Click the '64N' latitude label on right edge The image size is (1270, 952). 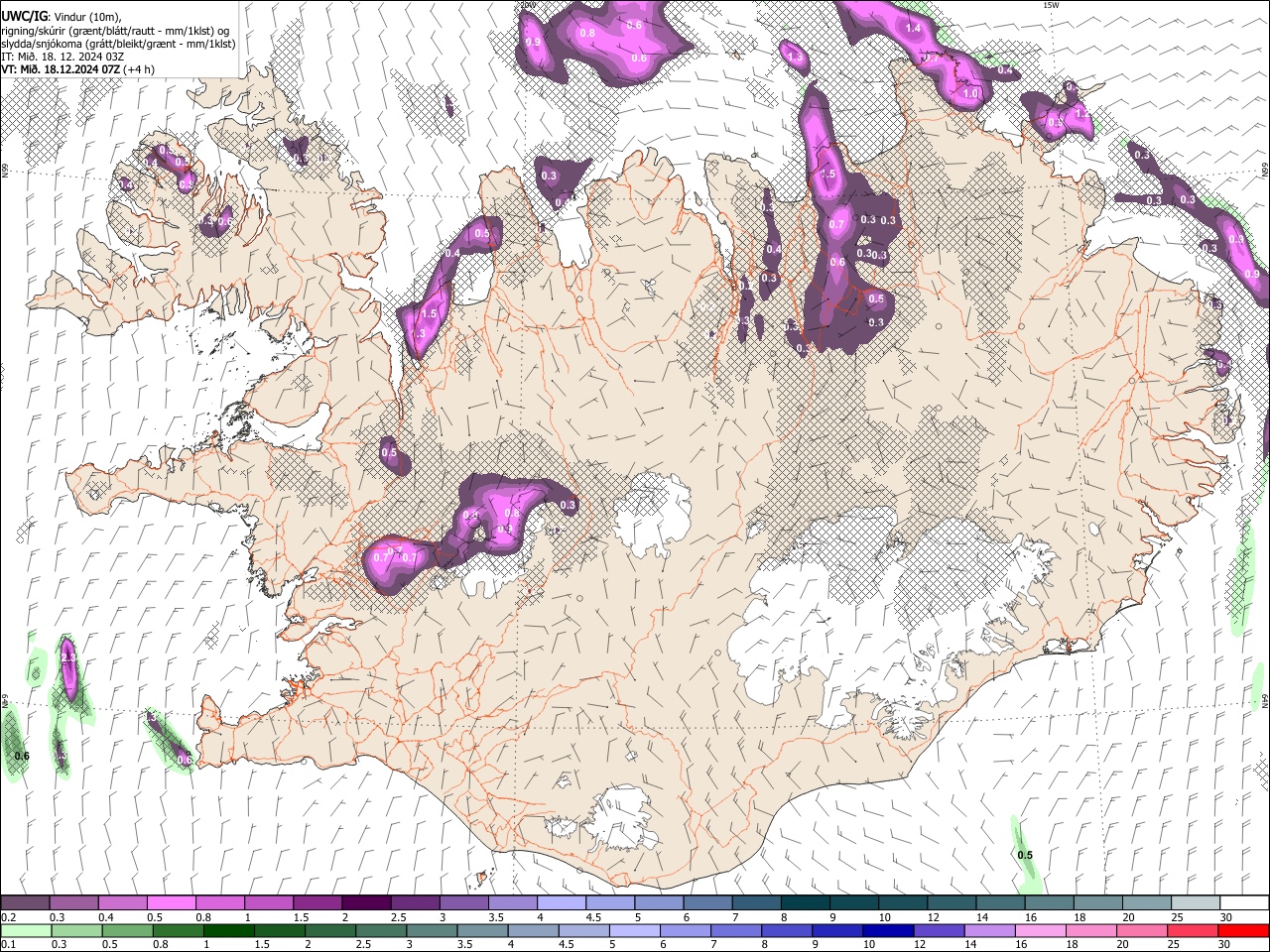point(1265,700)
